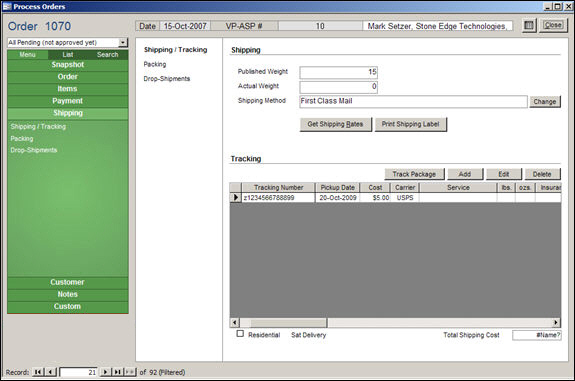The image size is (575, 381).
Task: Click the grid view icon beside Close
Action: coord(529,25)
